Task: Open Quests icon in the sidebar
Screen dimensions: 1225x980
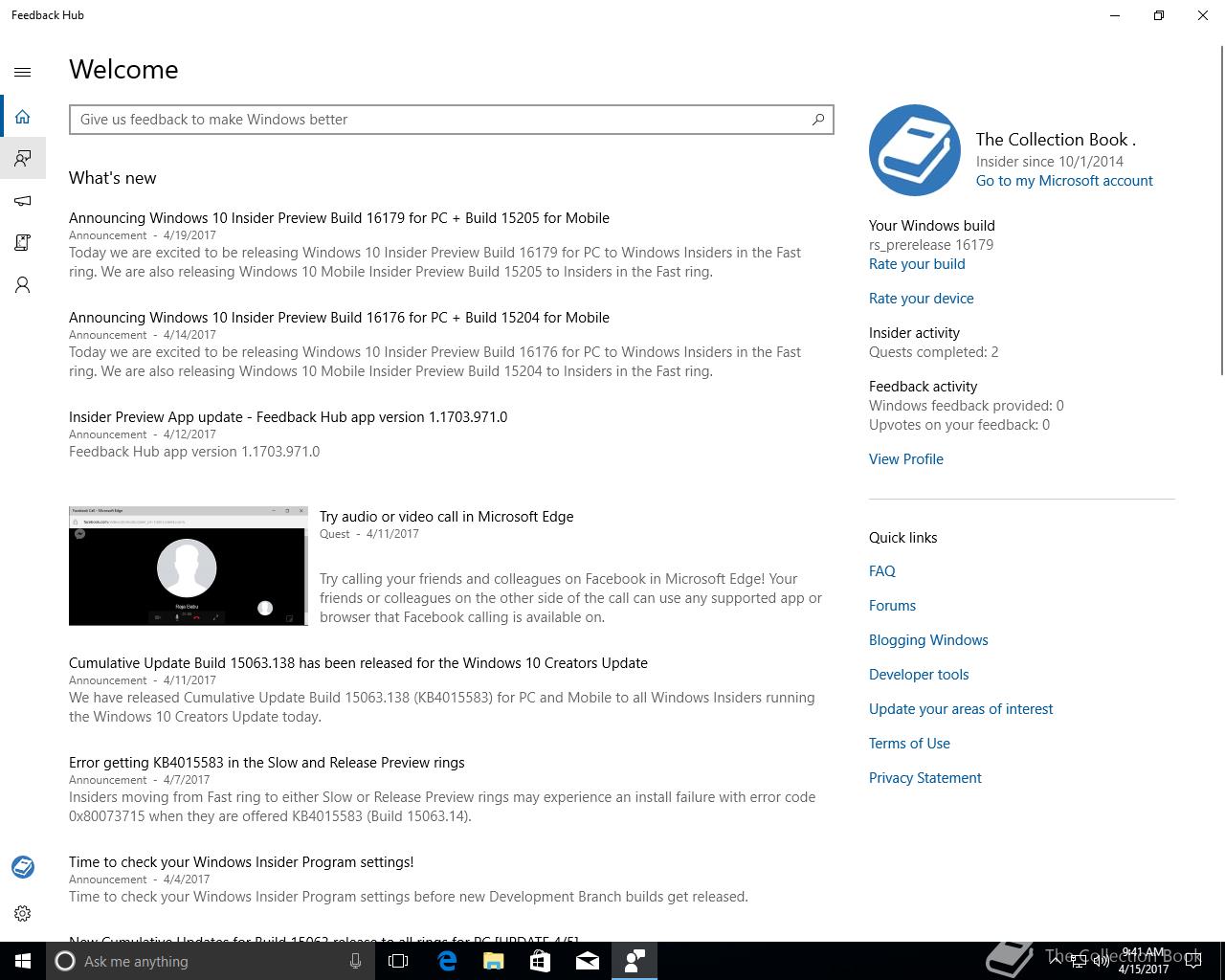Action: pyautogui.click(x=23, y=243)
